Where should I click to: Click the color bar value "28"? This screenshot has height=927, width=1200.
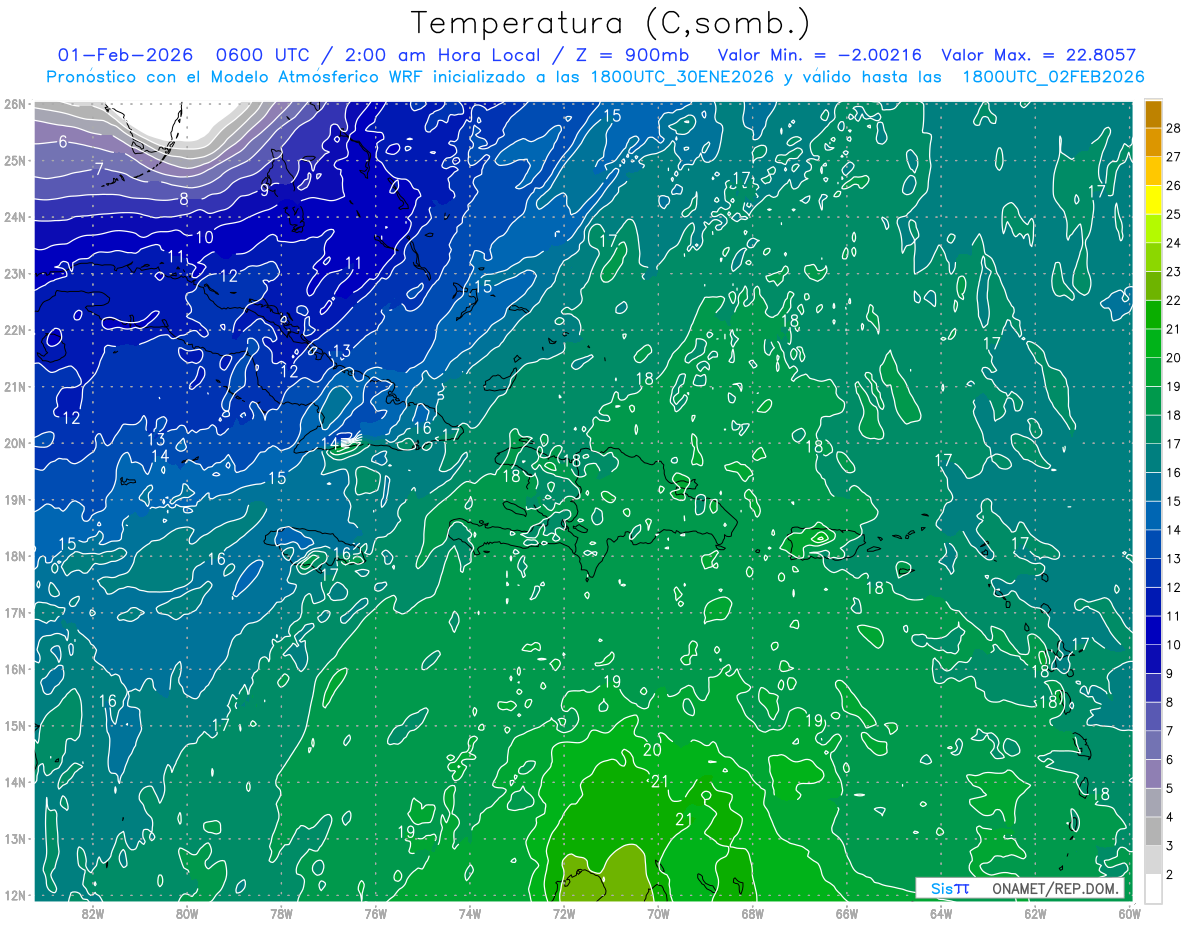(x=1174, y=128)
